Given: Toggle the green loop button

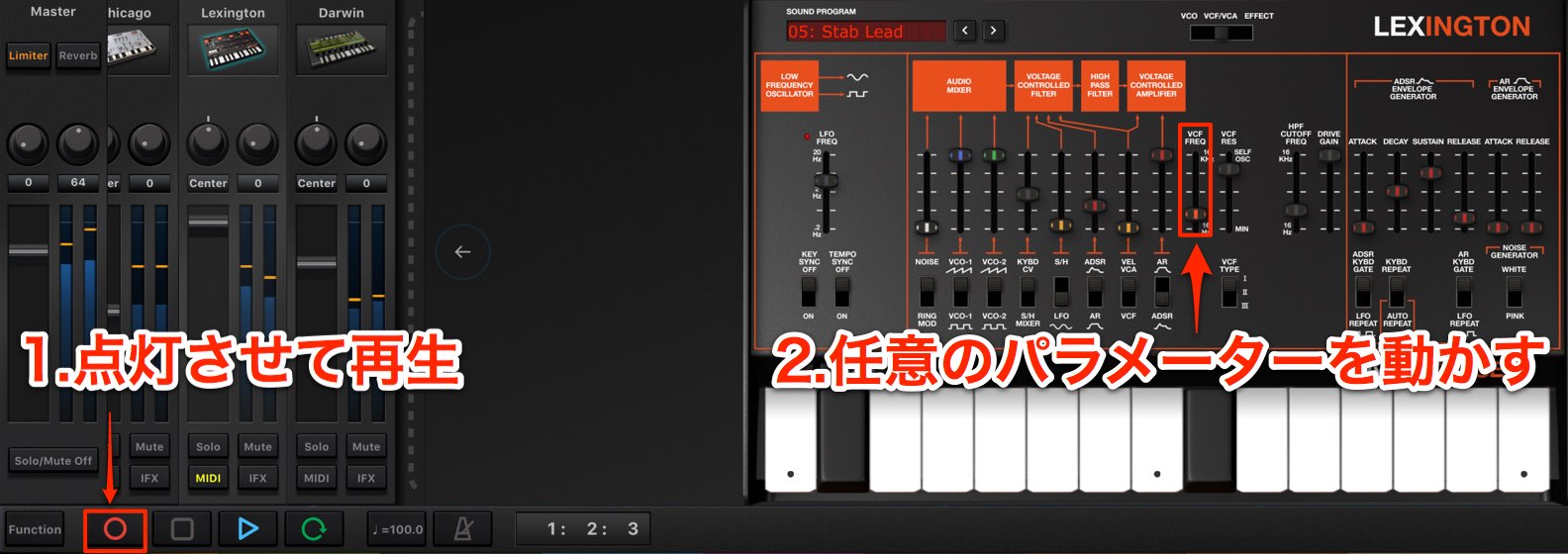Looking at the screenshot, I should click(x=314, y=529).
